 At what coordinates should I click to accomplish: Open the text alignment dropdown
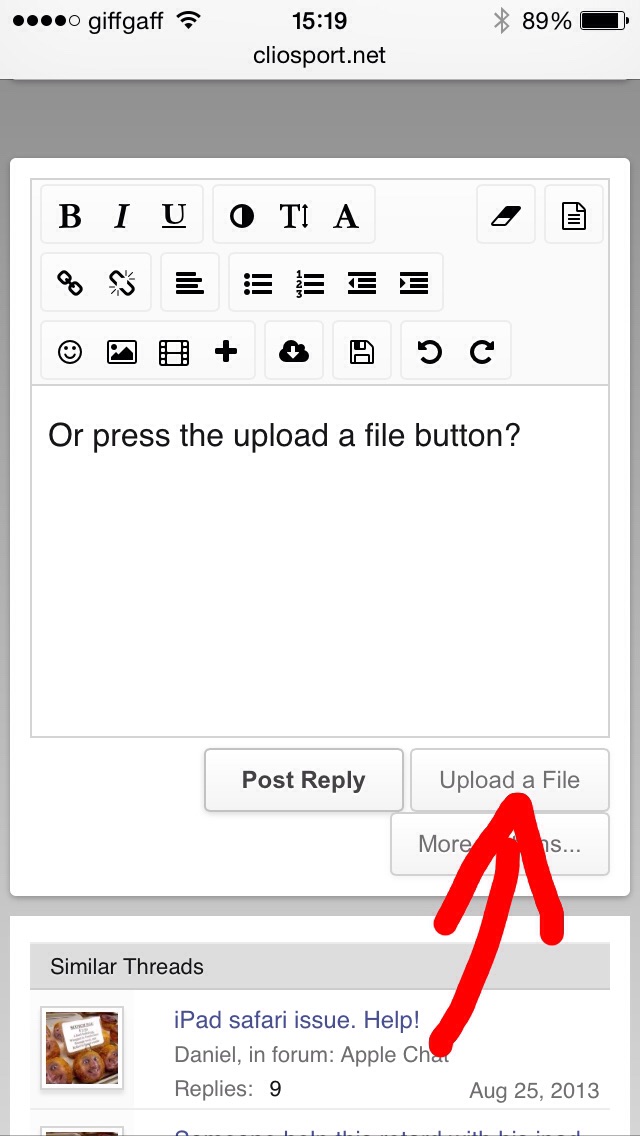click(190, 283)
